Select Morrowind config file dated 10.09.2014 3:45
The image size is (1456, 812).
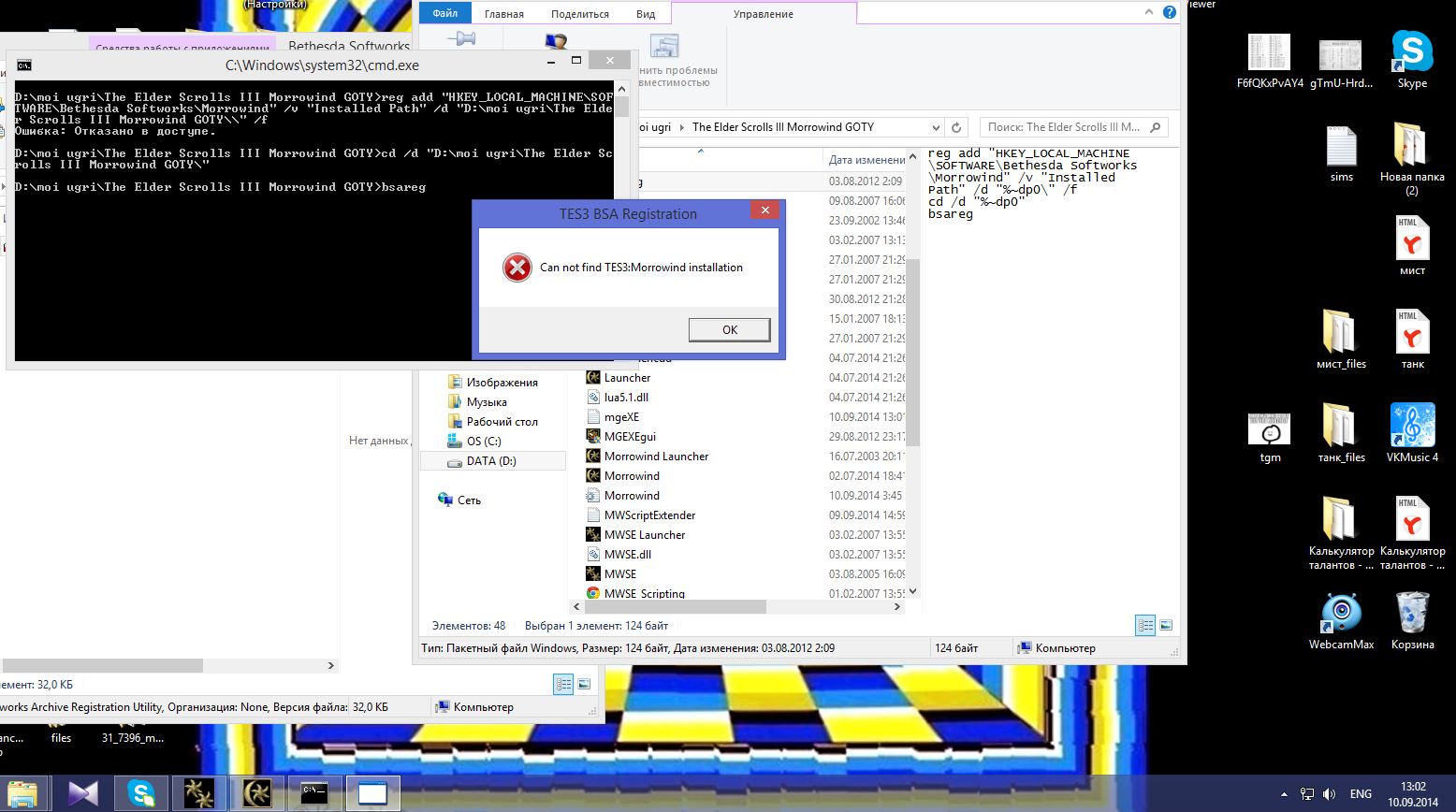point(632,496)
